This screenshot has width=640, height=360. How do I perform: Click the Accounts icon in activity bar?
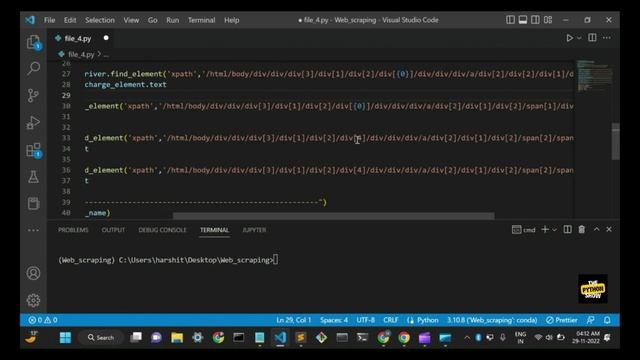(x=33, y=273)
